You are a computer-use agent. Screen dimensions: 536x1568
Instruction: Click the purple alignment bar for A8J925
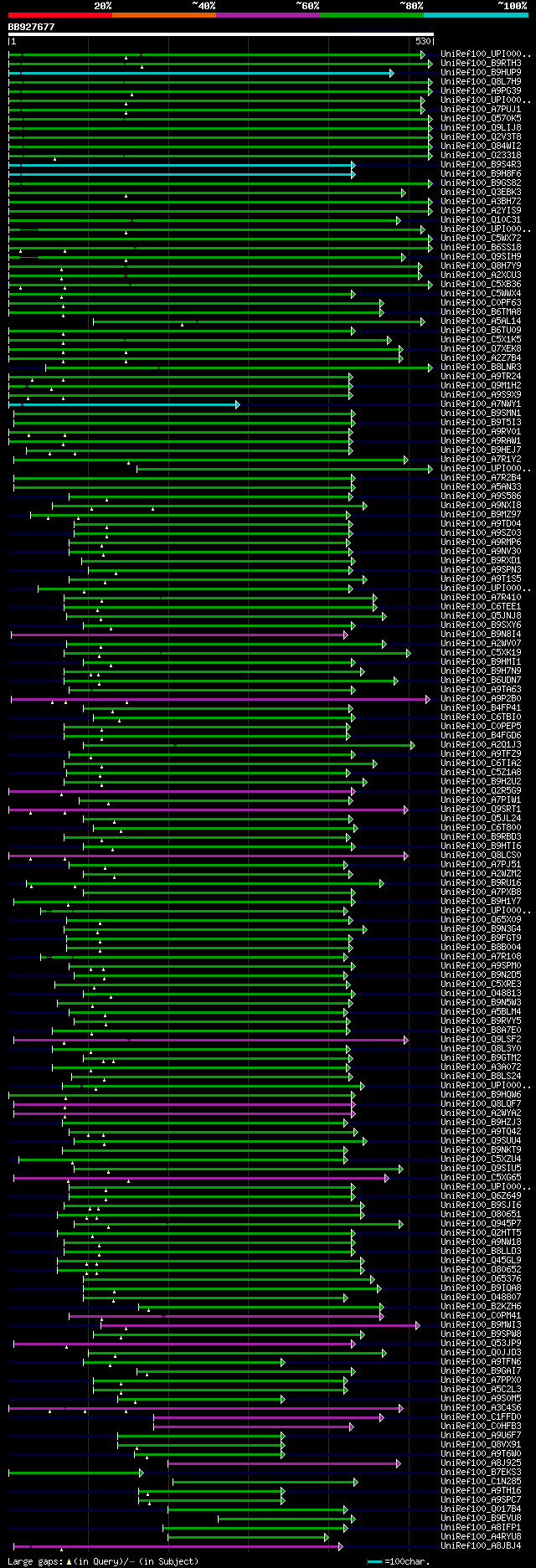(285, 1463)
